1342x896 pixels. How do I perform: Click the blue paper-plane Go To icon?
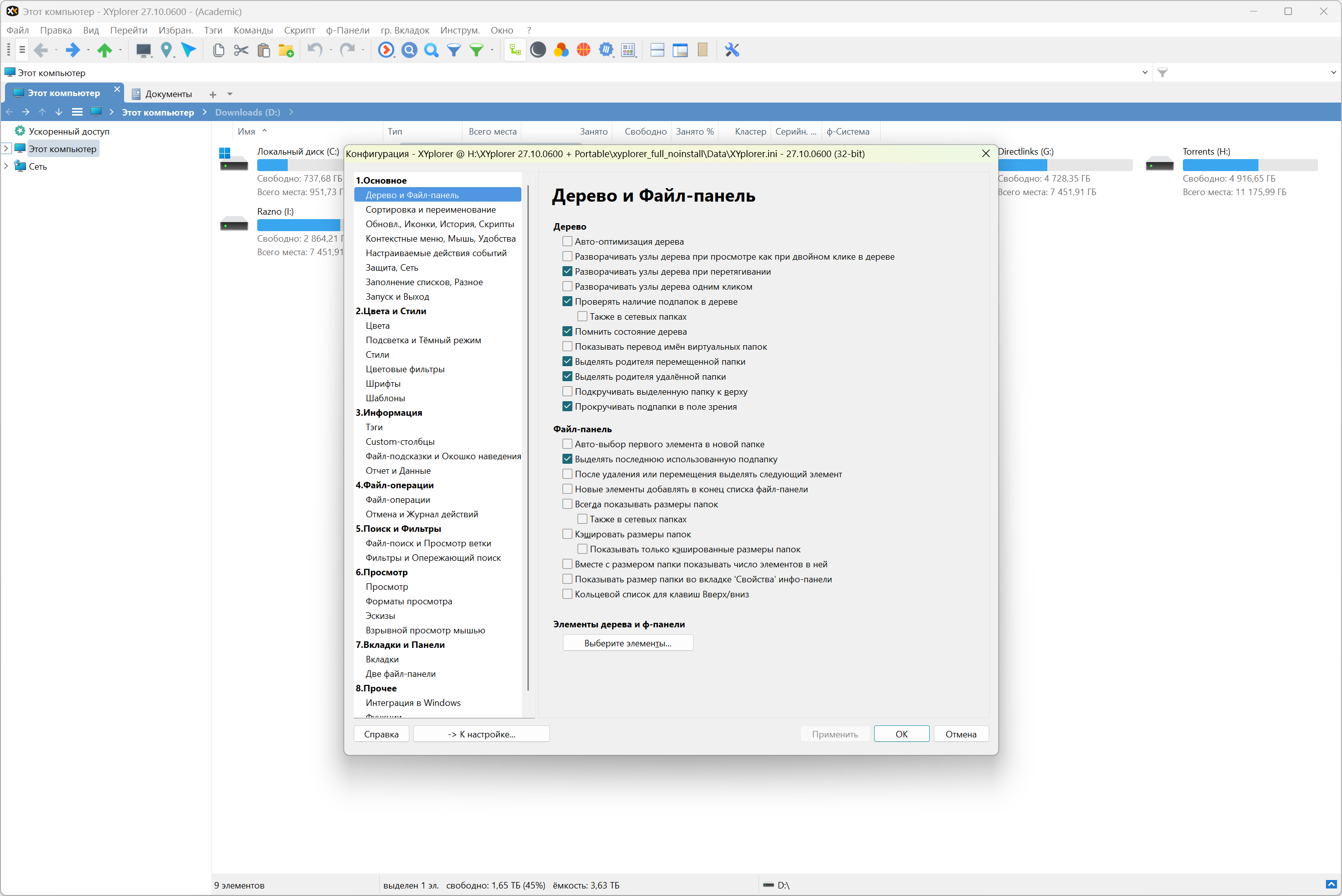[x=189, y=51]
